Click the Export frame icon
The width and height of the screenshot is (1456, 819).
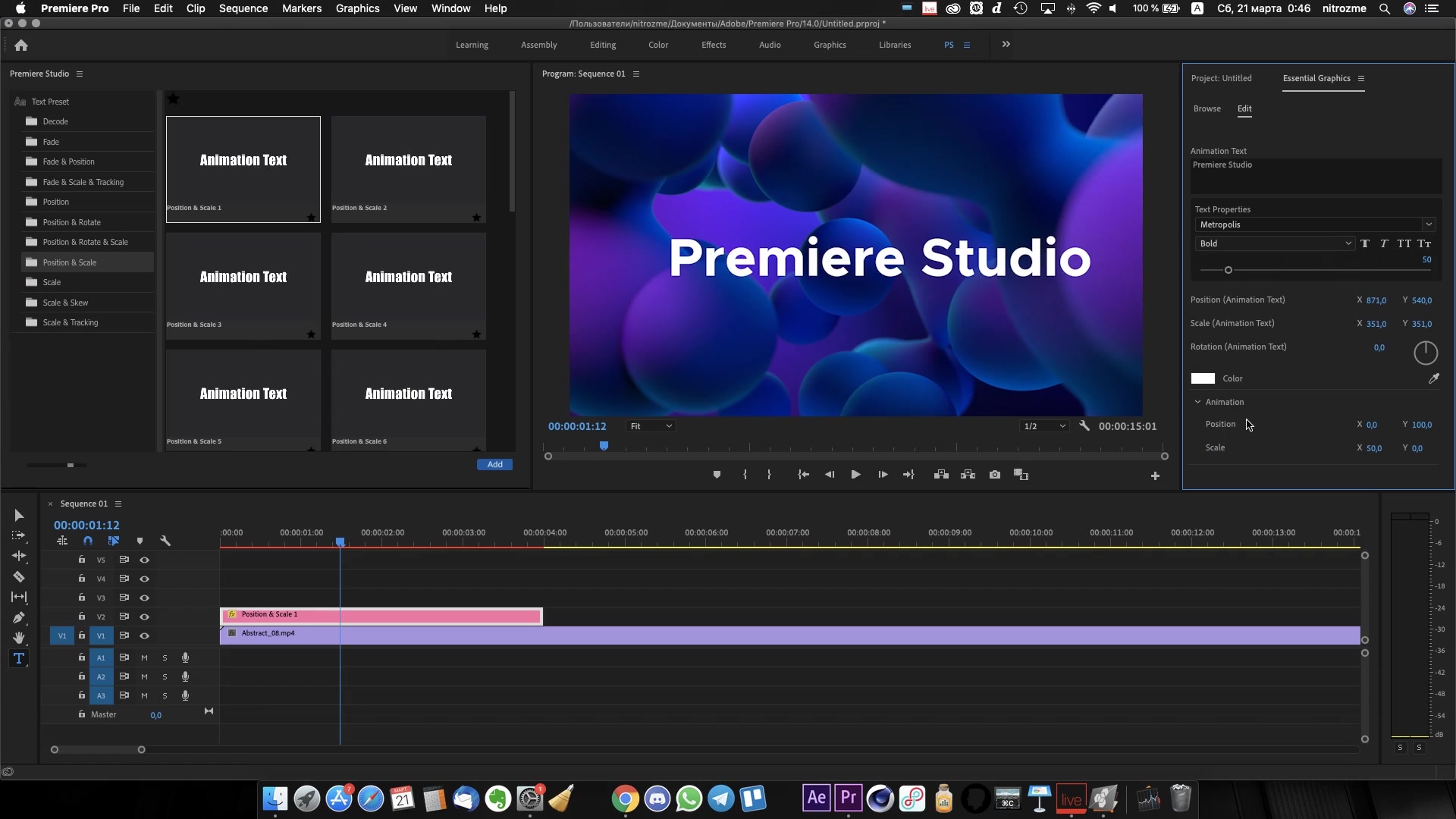click(x=994, y=475)
